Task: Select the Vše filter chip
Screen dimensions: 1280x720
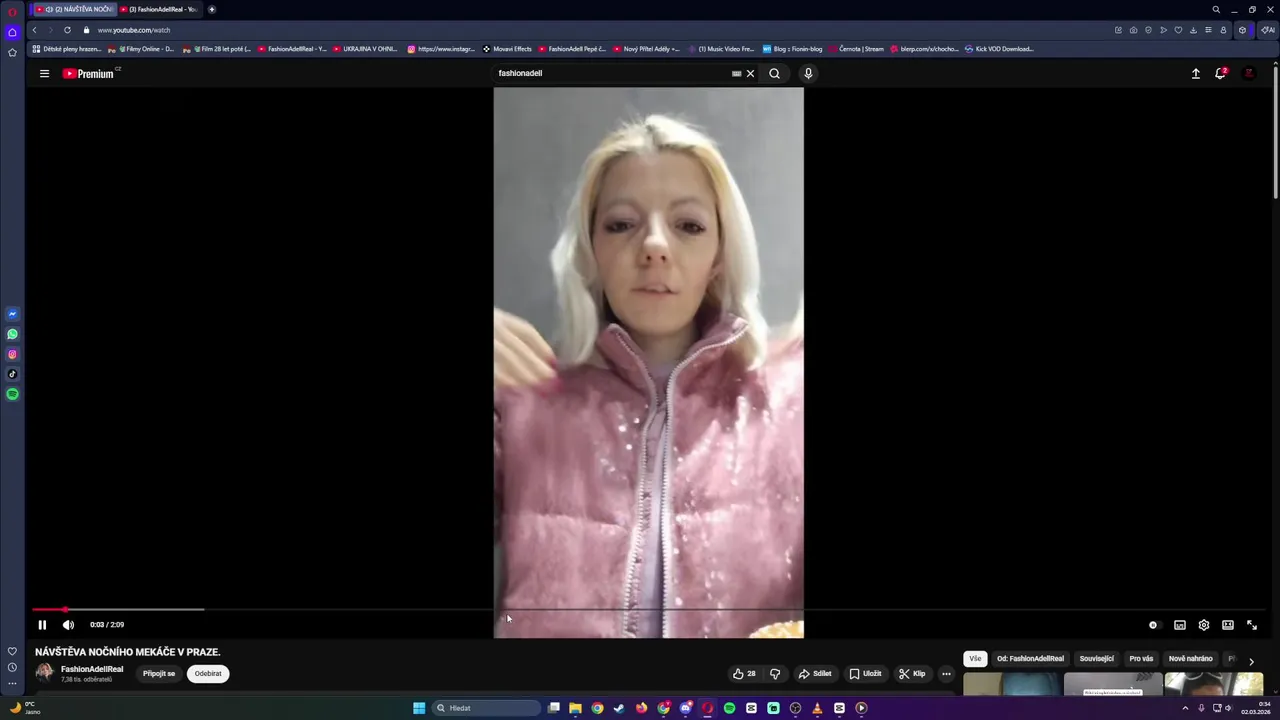Action: (975, 659)
